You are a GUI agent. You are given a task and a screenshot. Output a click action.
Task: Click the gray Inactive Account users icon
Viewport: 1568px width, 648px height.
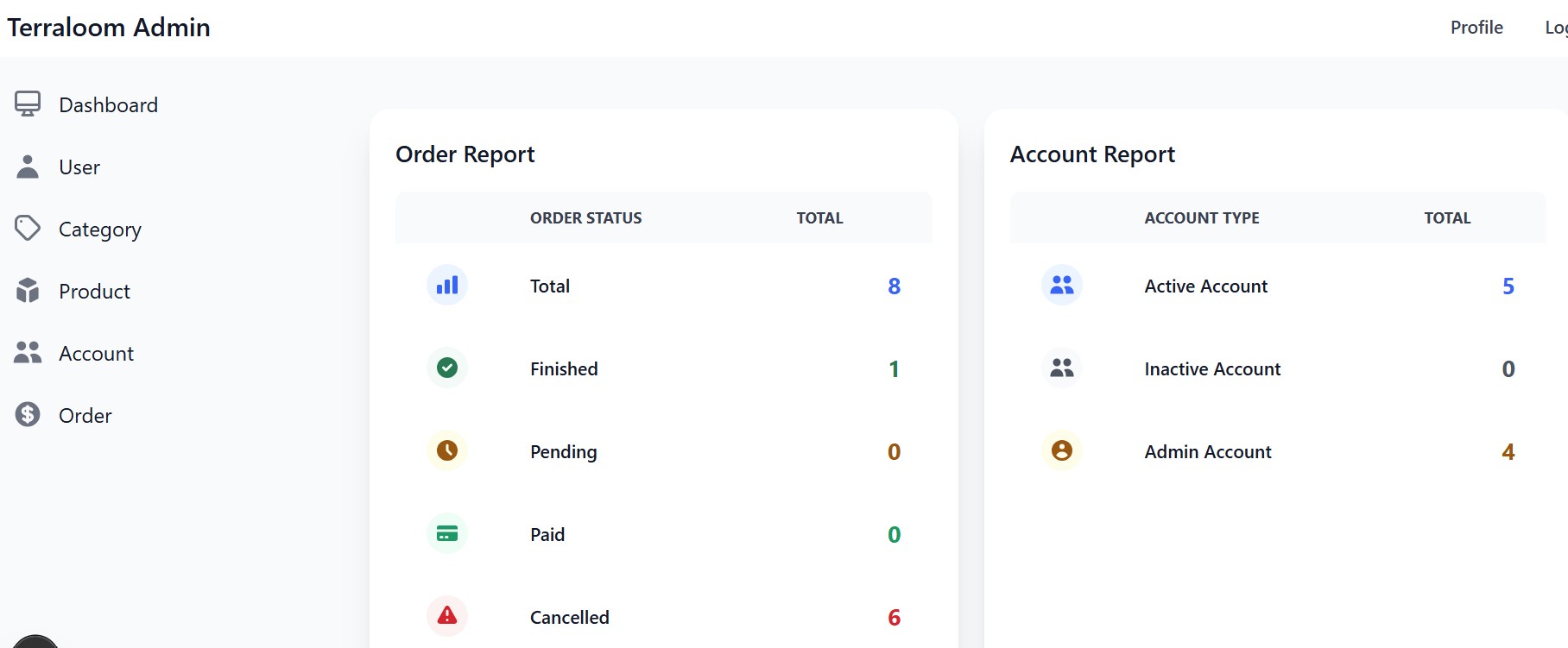click(x=1062, y=368)
